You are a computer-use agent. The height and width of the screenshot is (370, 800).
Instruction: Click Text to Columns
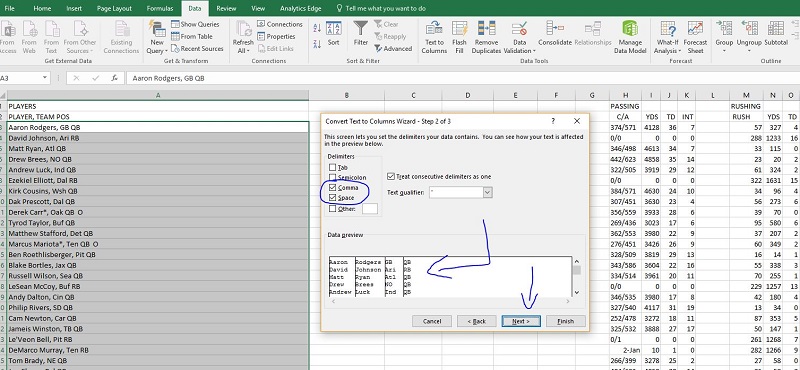[434, 37]
